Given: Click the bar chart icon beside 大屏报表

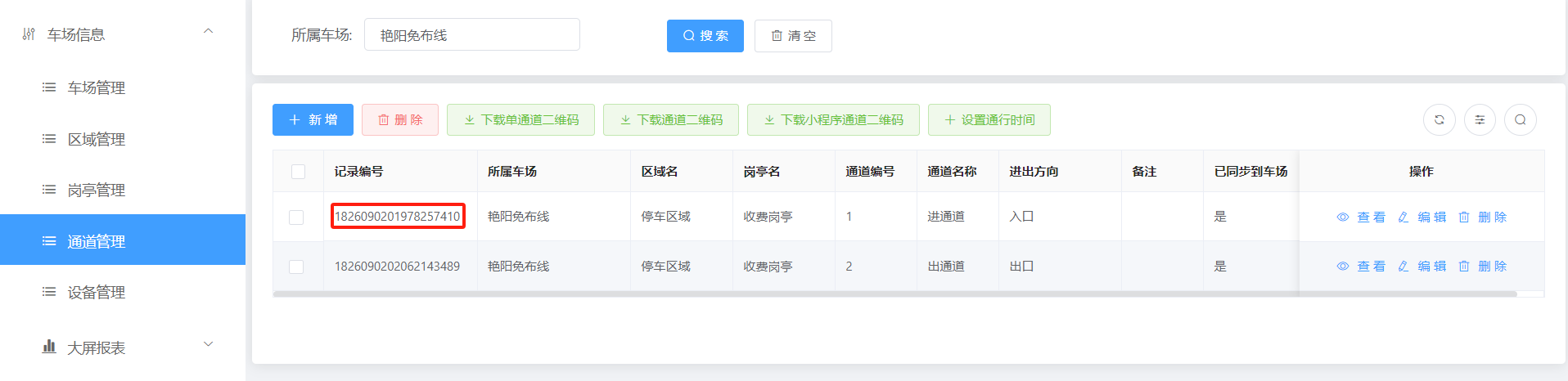Looking at the screenshot, I should (49, 347).
